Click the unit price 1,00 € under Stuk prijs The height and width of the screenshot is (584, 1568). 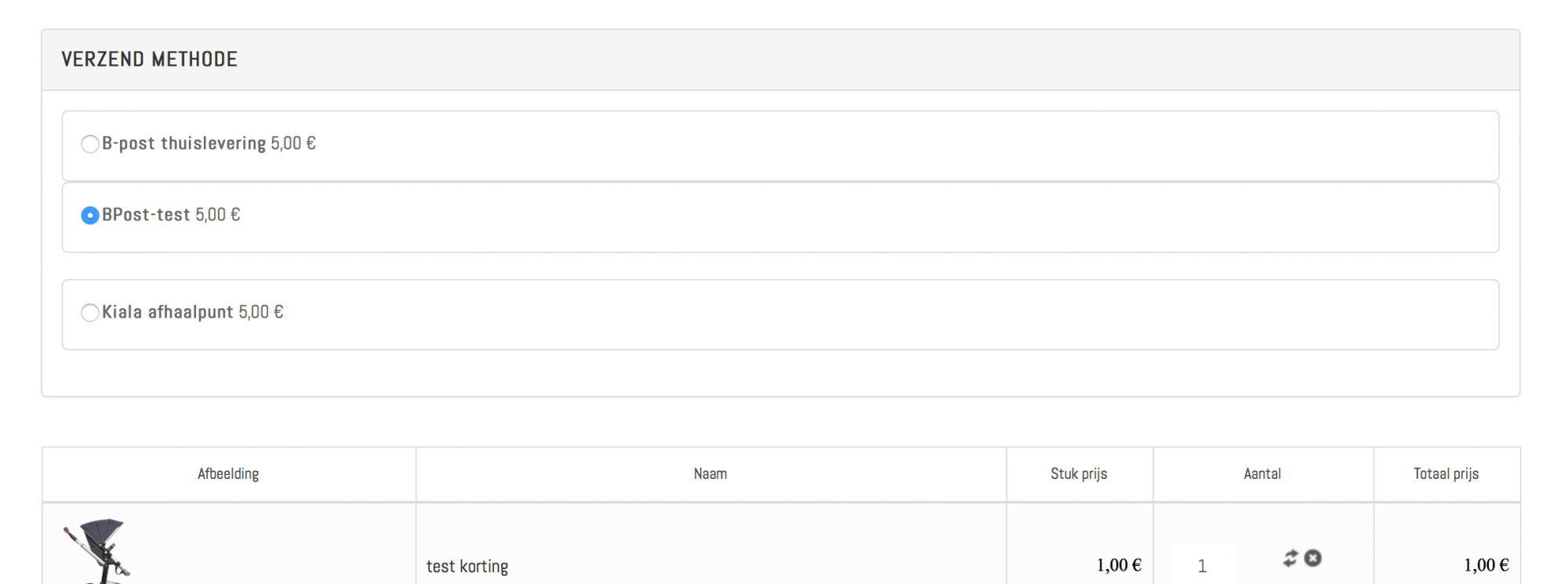coord(1119,565)
